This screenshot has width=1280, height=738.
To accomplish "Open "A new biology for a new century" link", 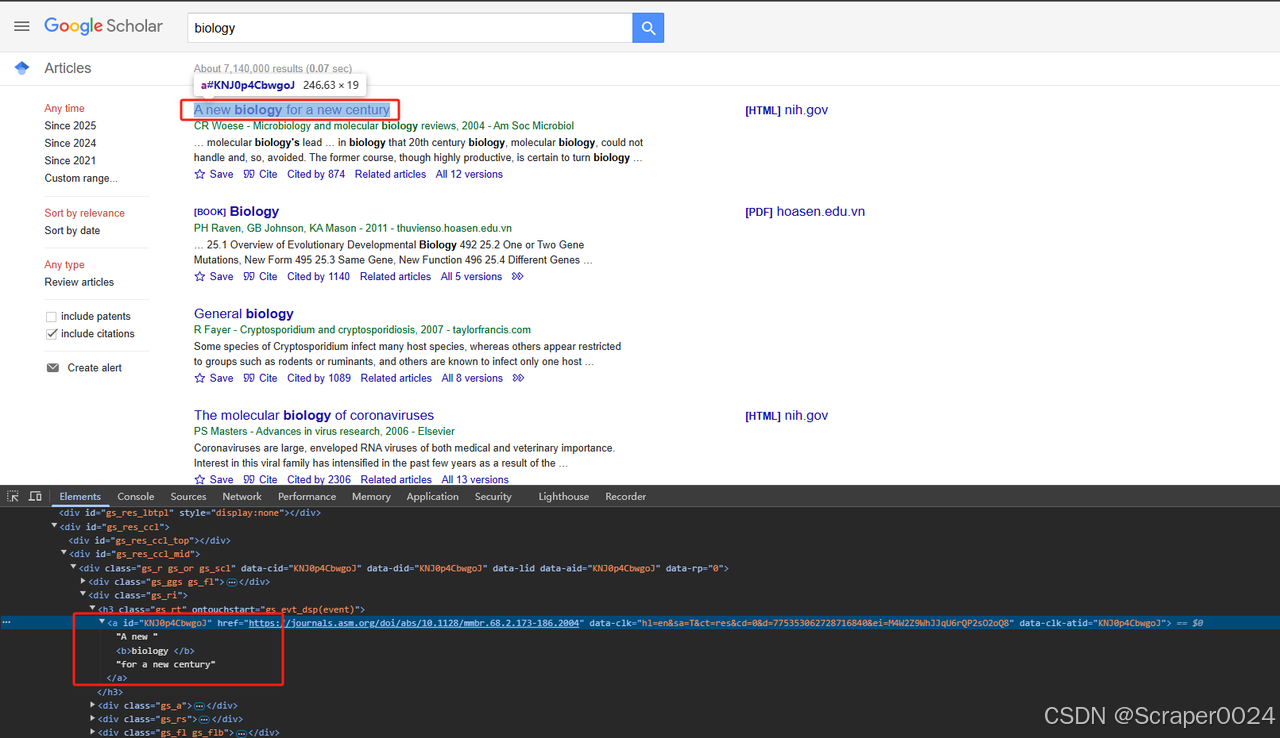I will coord(292,110).
